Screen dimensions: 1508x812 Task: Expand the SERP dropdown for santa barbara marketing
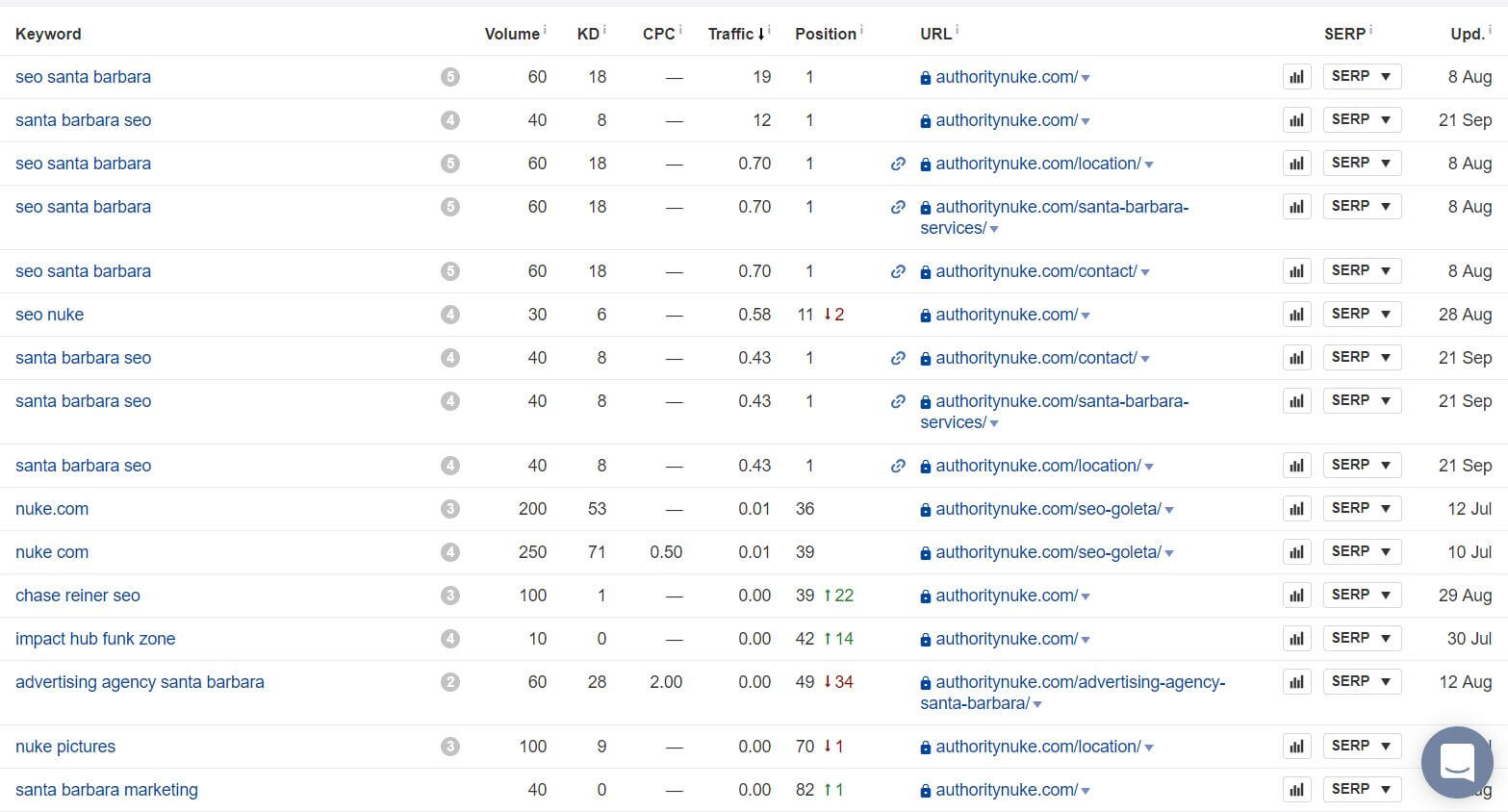coord(1362,790)
